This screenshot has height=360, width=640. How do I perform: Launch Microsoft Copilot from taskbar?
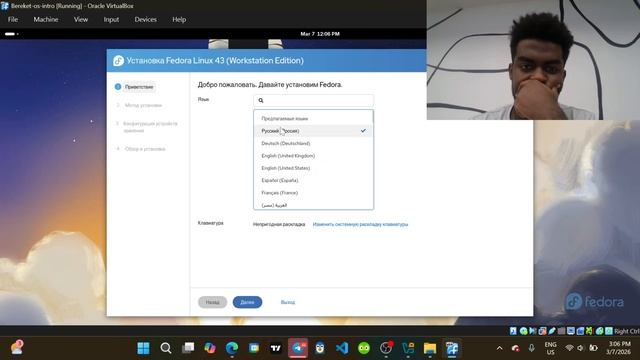pos(210,348)
